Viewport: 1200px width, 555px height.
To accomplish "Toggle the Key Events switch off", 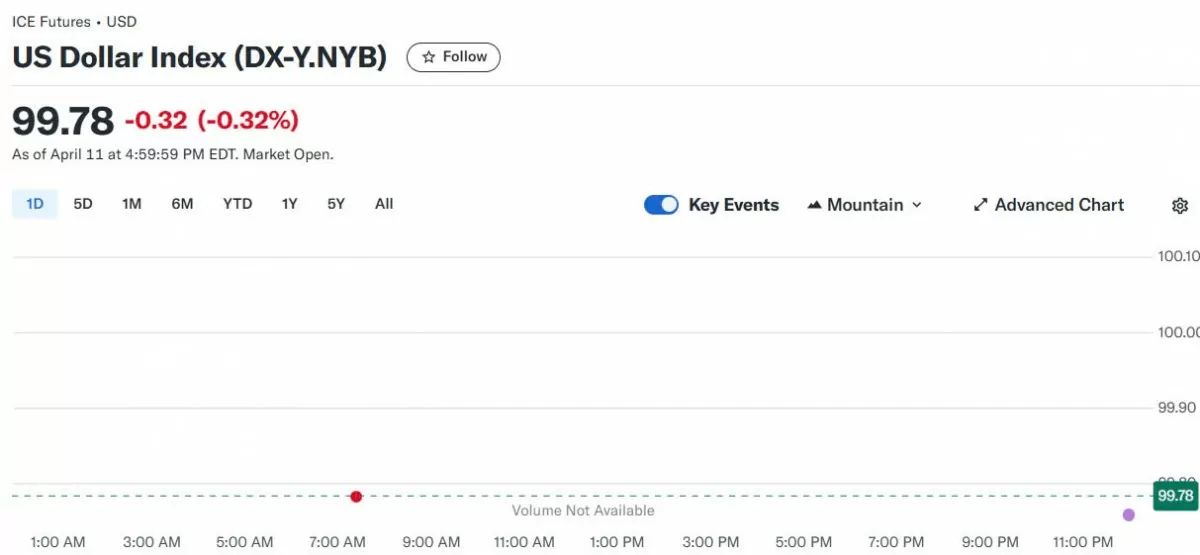I will coord(661,205).
